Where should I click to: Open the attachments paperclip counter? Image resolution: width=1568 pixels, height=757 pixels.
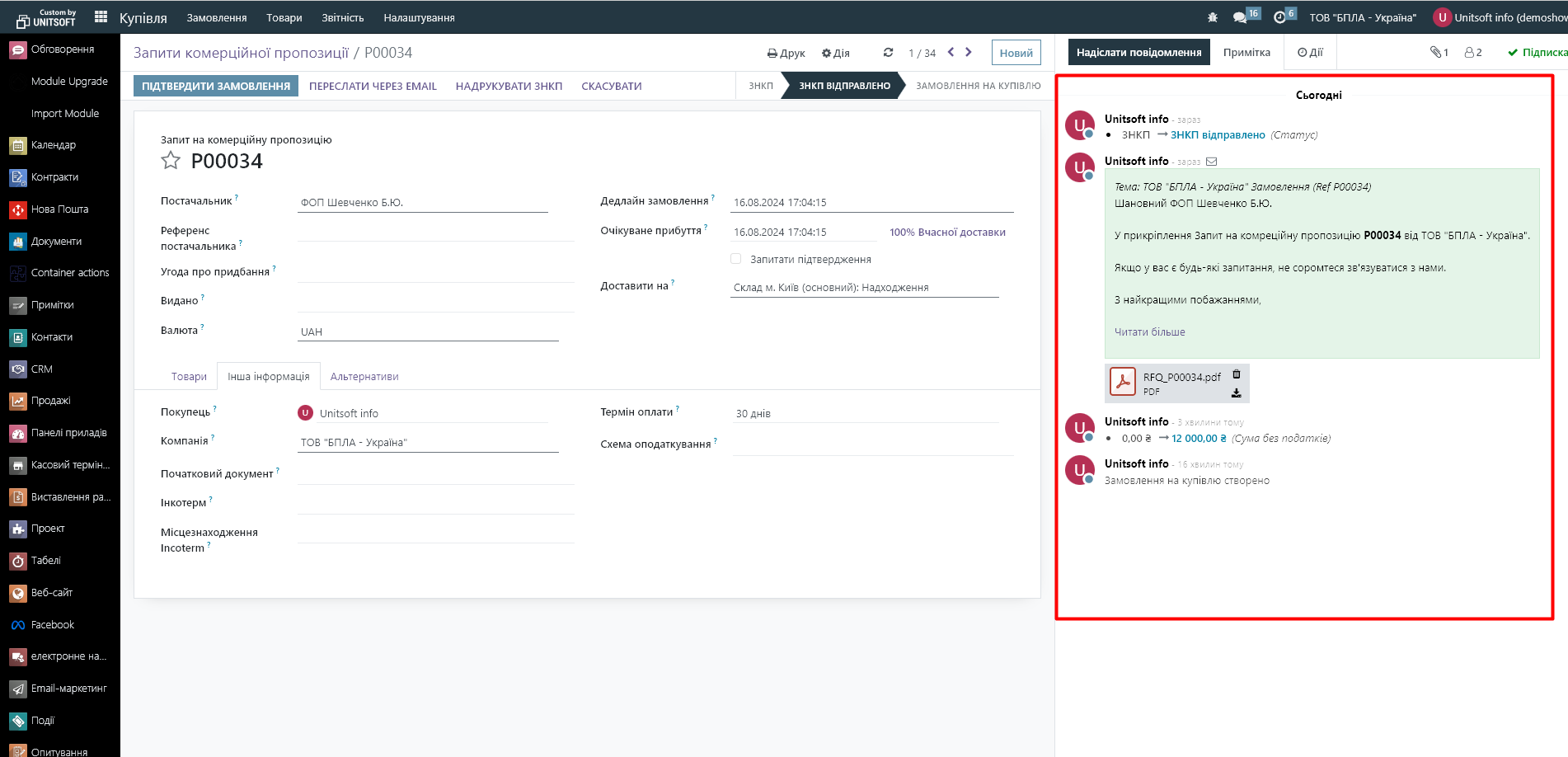[1439, 53]
